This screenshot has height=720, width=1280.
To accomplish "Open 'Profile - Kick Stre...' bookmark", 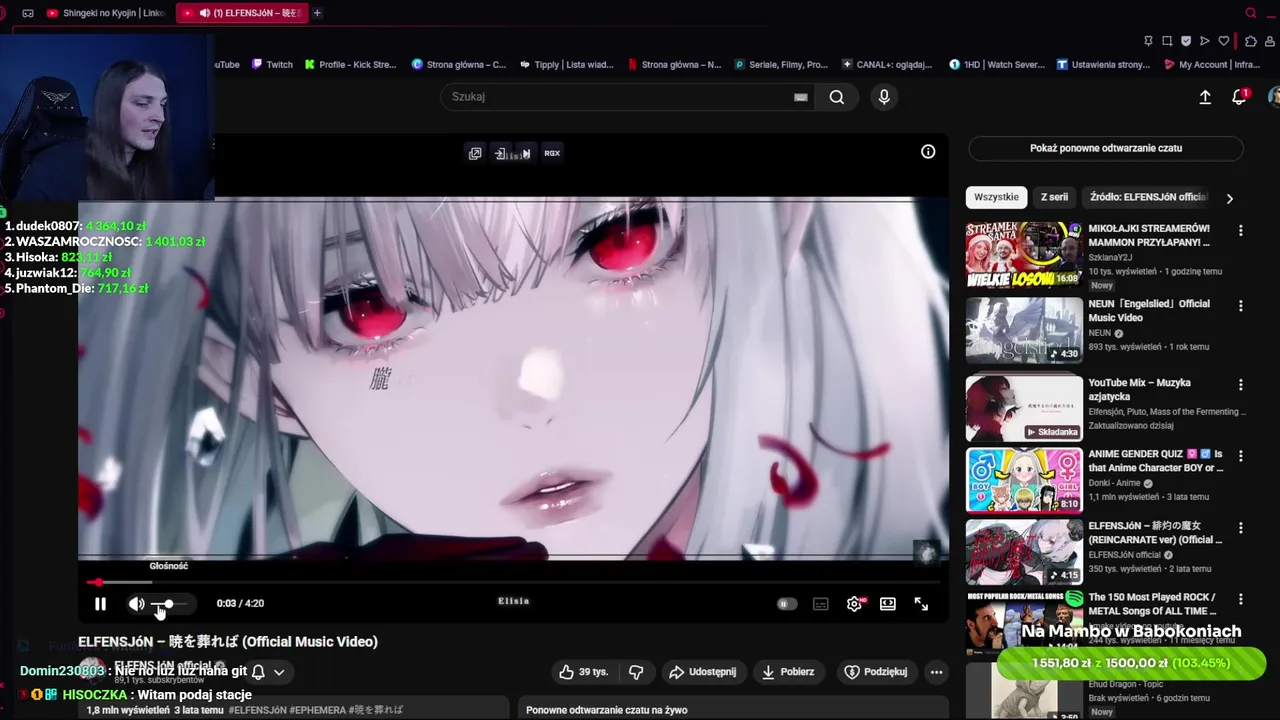I will tap(351, 65).
